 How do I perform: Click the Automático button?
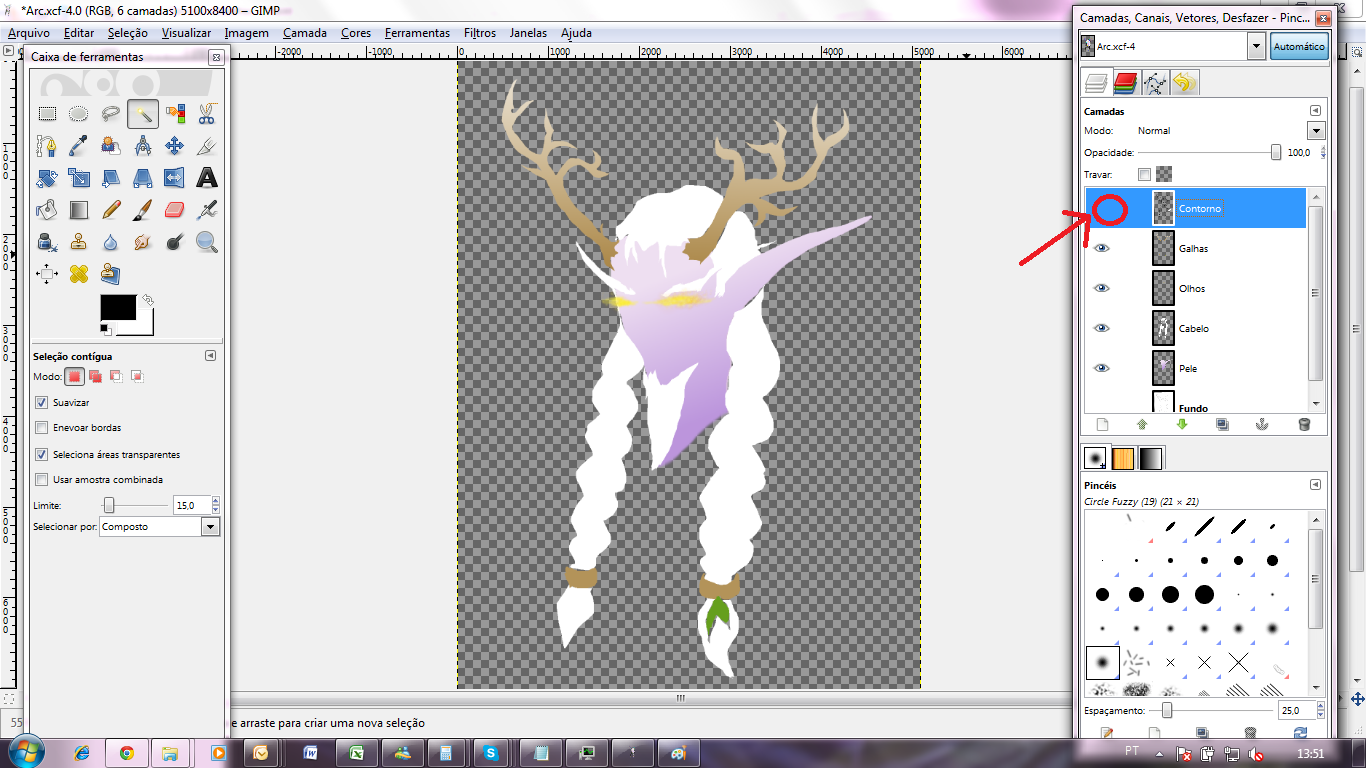(1298, 46)
